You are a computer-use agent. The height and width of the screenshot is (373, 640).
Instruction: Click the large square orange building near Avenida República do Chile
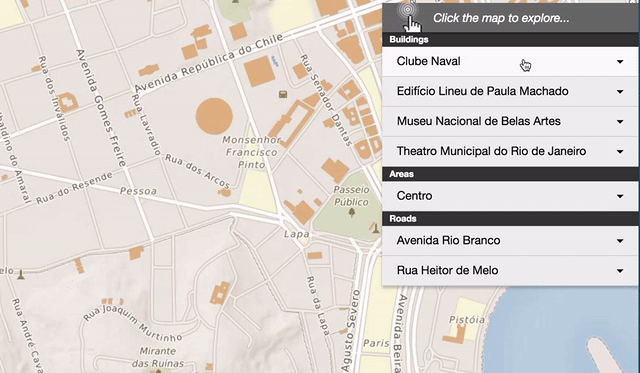pos(259,71)
